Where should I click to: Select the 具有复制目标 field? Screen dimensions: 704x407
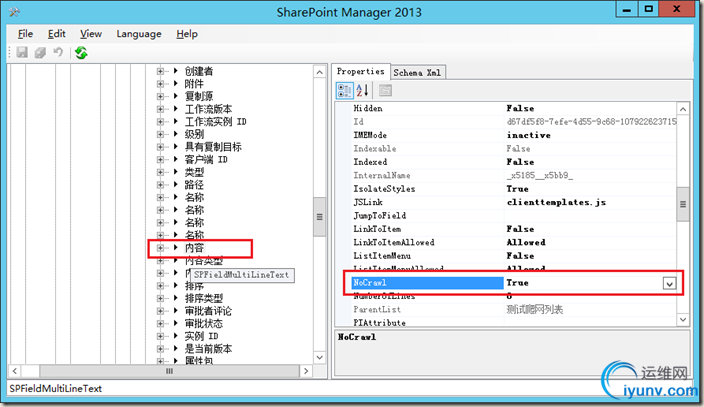(x=213, y=147)
